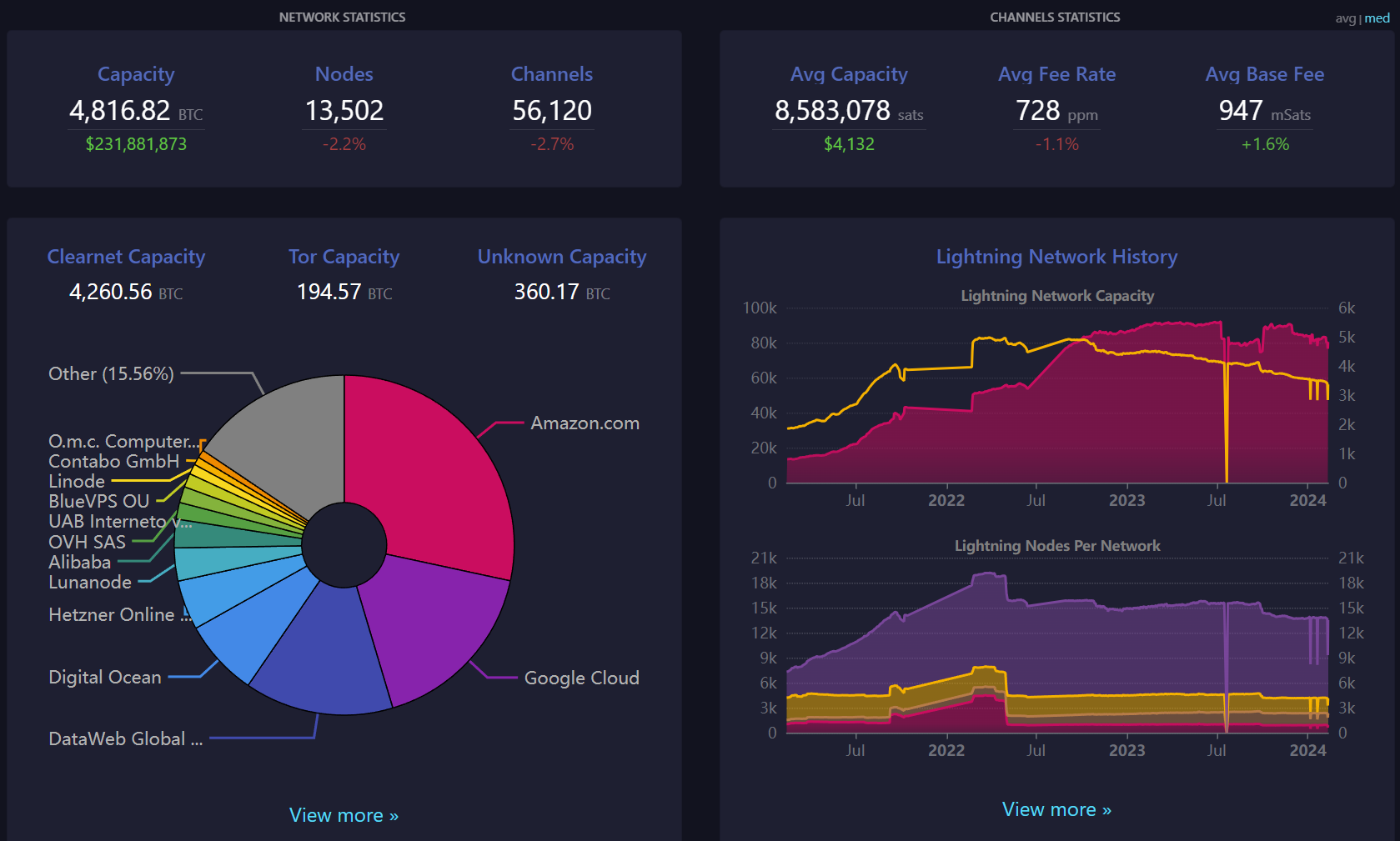1400x841 pixels.
Task: Click the Contabo GmbH label
Action: [x=113, y=461]
